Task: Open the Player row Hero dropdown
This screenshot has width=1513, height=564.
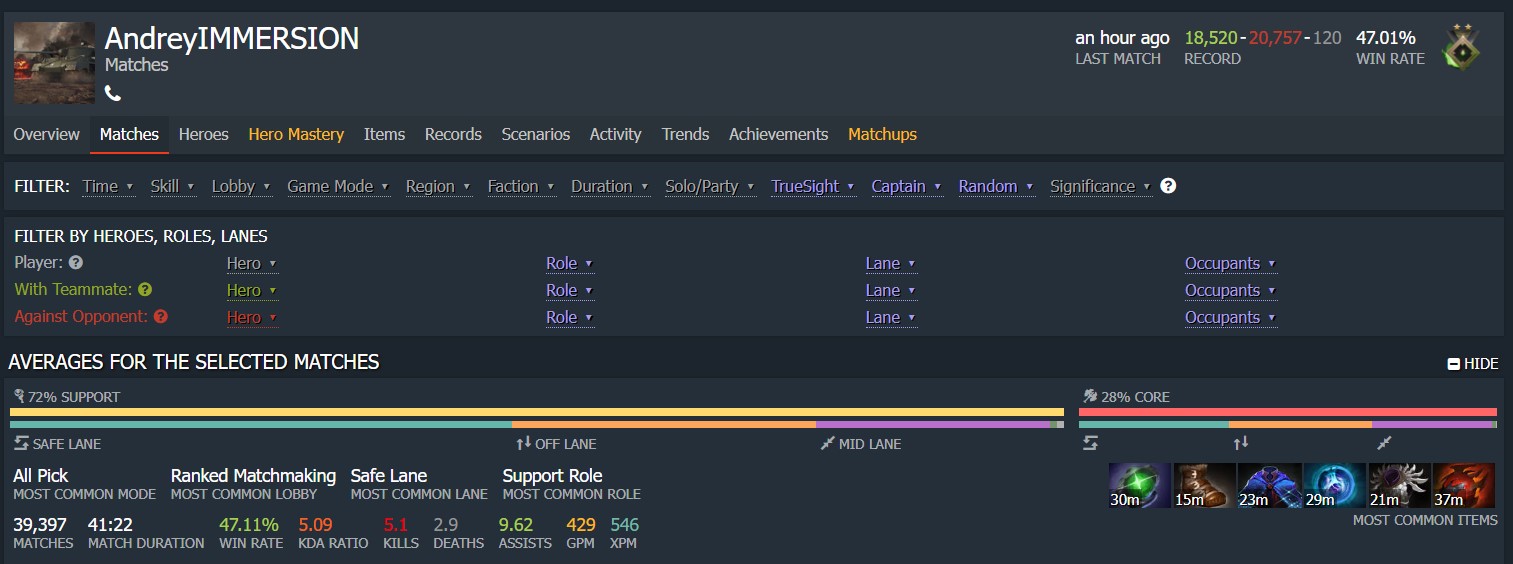Action: click(252, 263)
